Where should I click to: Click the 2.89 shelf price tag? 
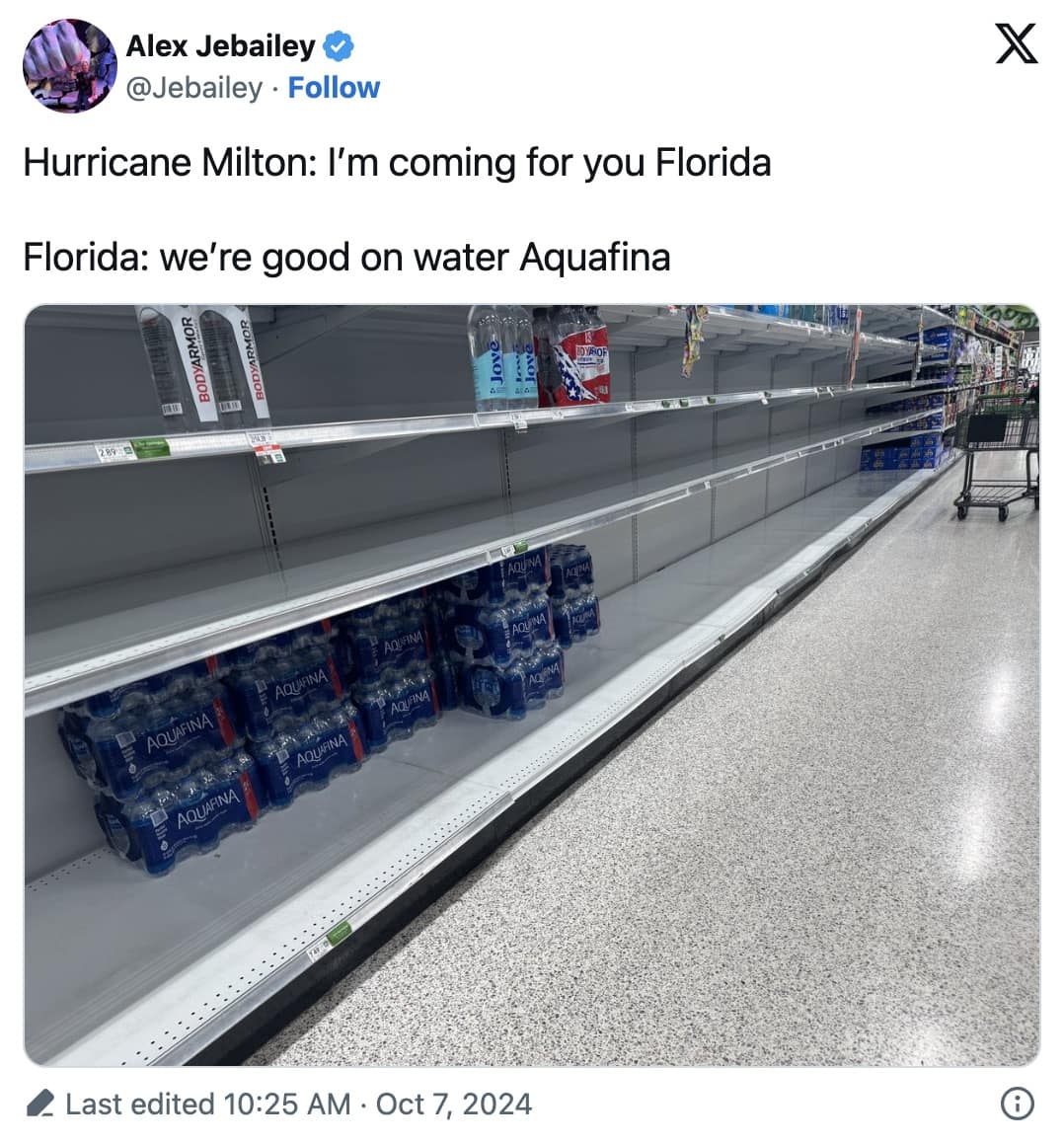[x=116, y=452]
